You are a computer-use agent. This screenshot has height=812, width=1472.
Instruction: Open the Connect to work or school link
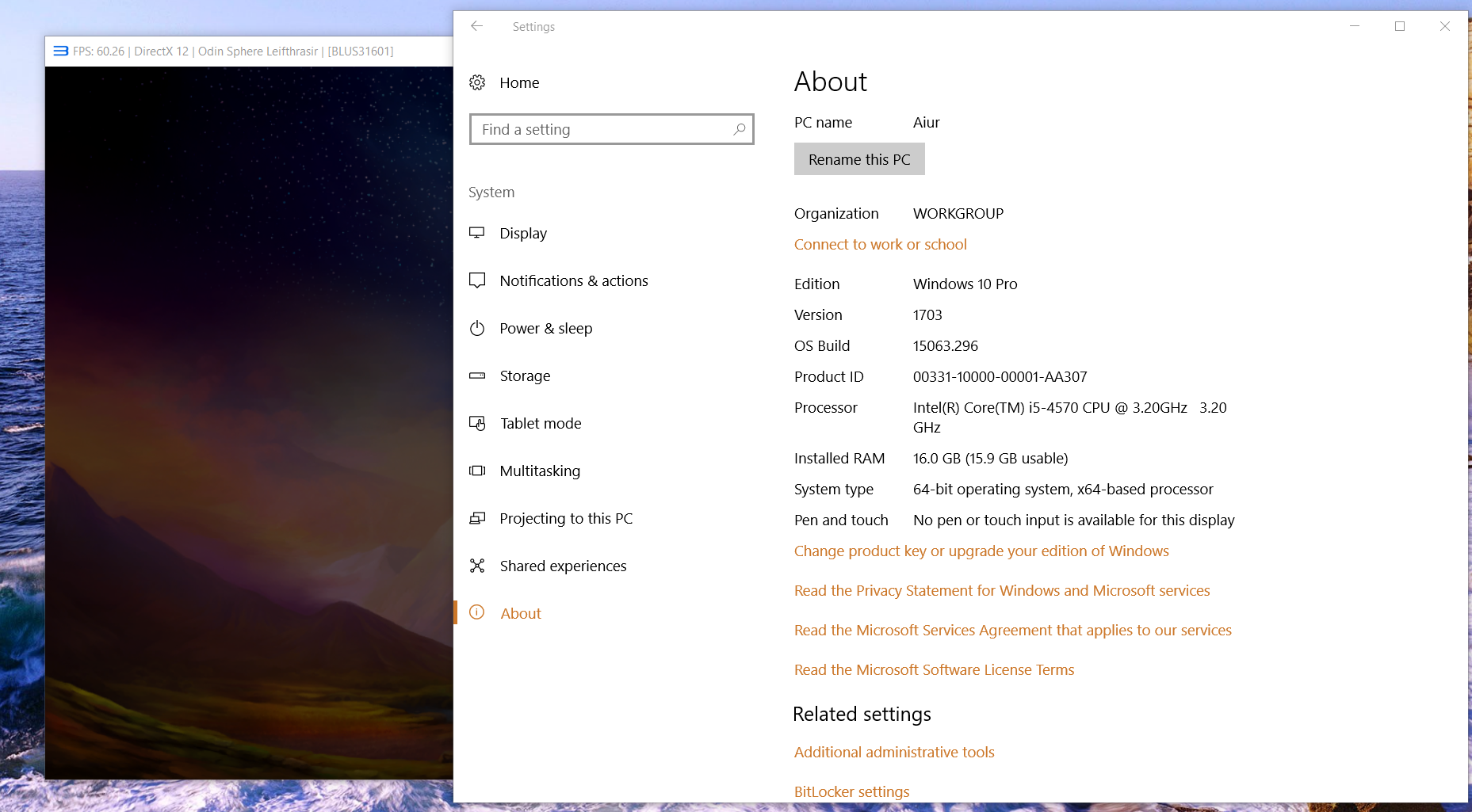880,244
